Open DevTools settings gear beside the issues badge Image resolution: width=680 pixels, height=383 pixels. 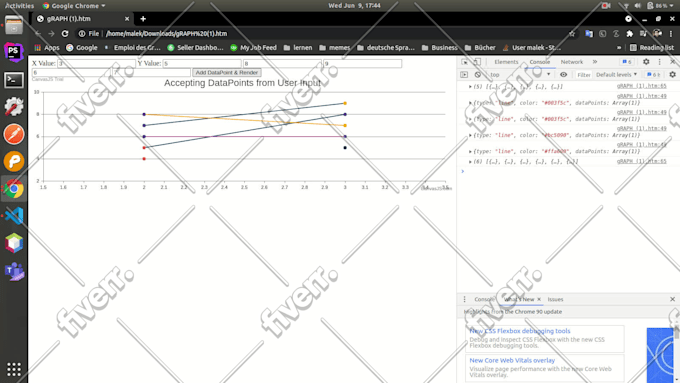(646, 62)
